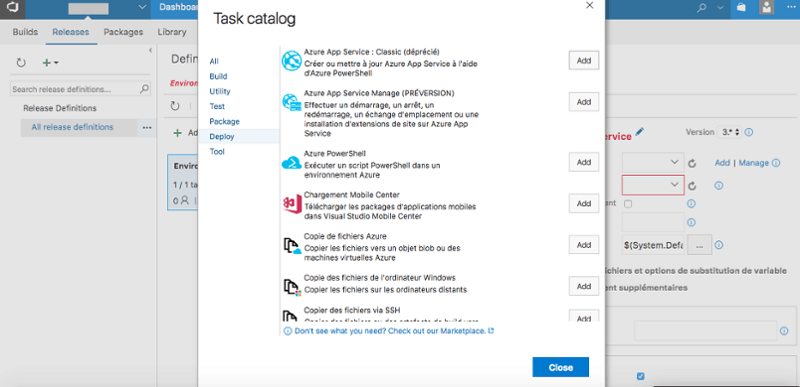800x387 pixels.
Task: Add the Copie de fichiers Azure task
Action: (584, 245)
